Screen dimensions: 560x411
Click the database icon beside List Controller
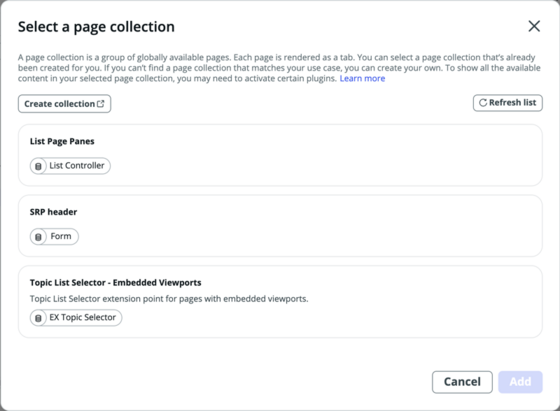(38, 166)
